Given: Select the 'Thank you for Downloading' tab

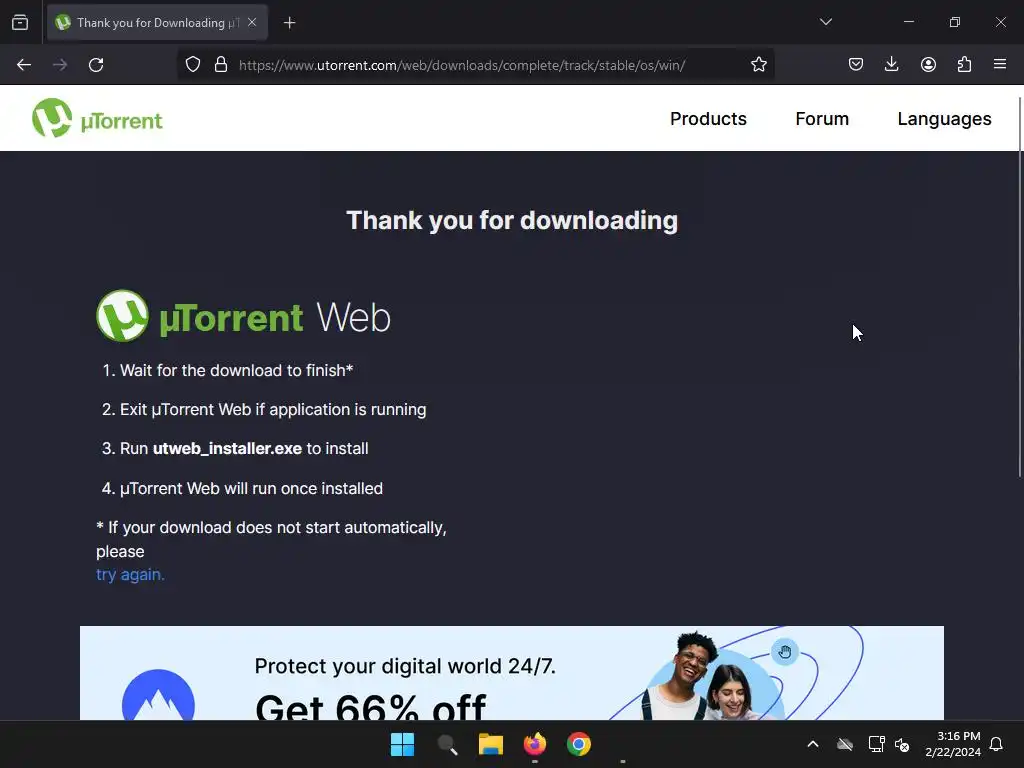Looking at the screenshot, I should click(157, 23).
